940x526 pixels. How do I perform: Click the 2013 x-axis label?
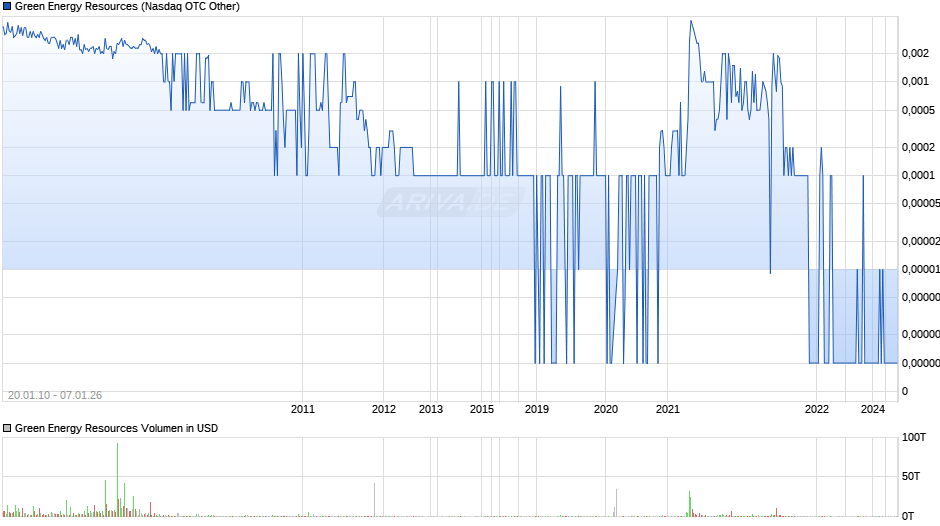click(430, 409)
